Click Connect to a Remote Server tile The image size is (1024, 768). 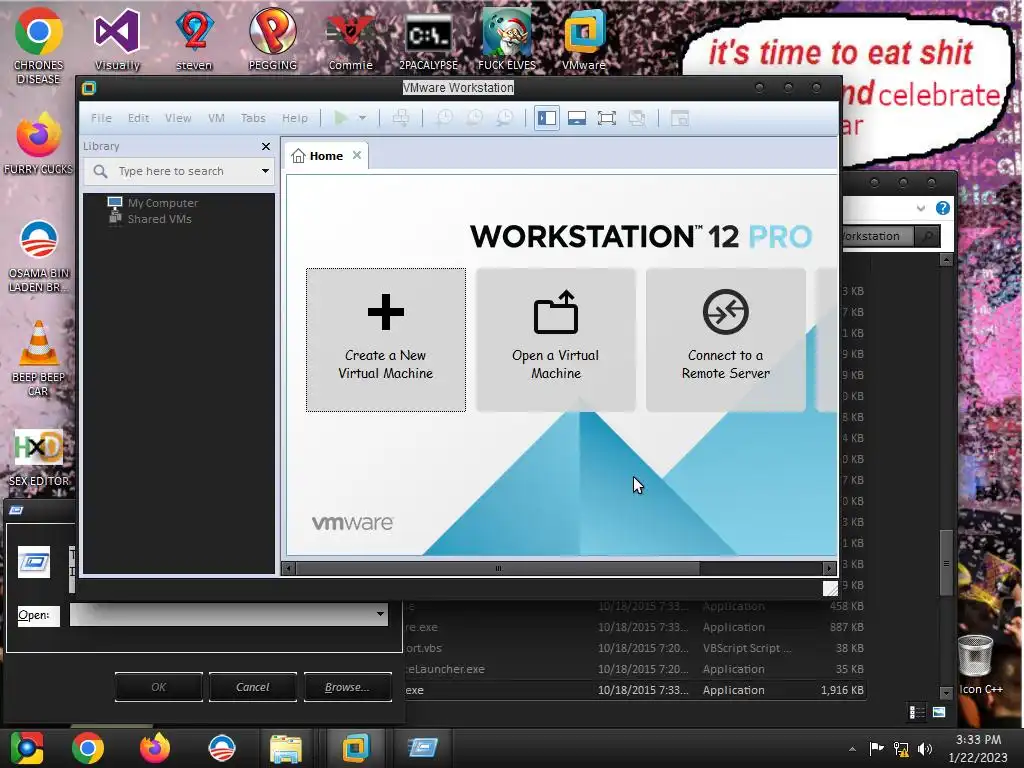(726, 340)
